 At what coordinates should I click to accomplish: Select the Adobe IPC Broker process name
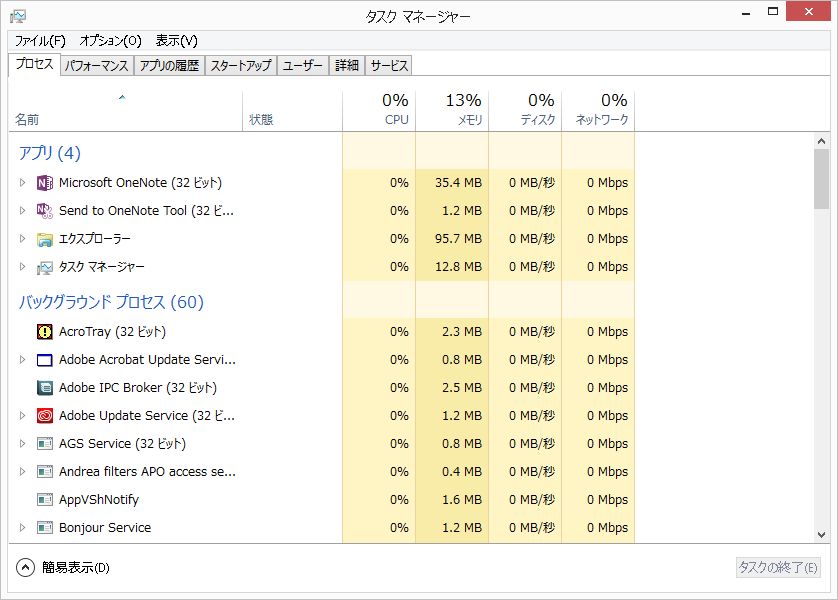(138, 388)
